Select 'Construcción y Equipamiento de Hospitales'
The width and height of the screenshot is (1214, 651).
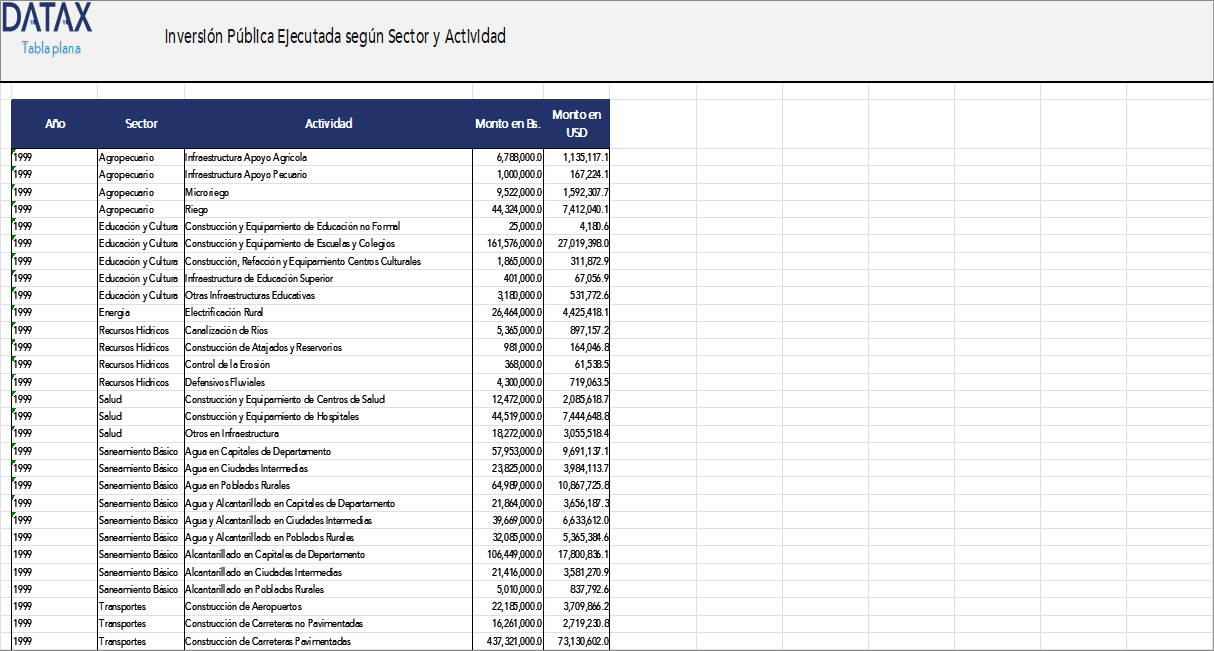(x=328, y=416)
